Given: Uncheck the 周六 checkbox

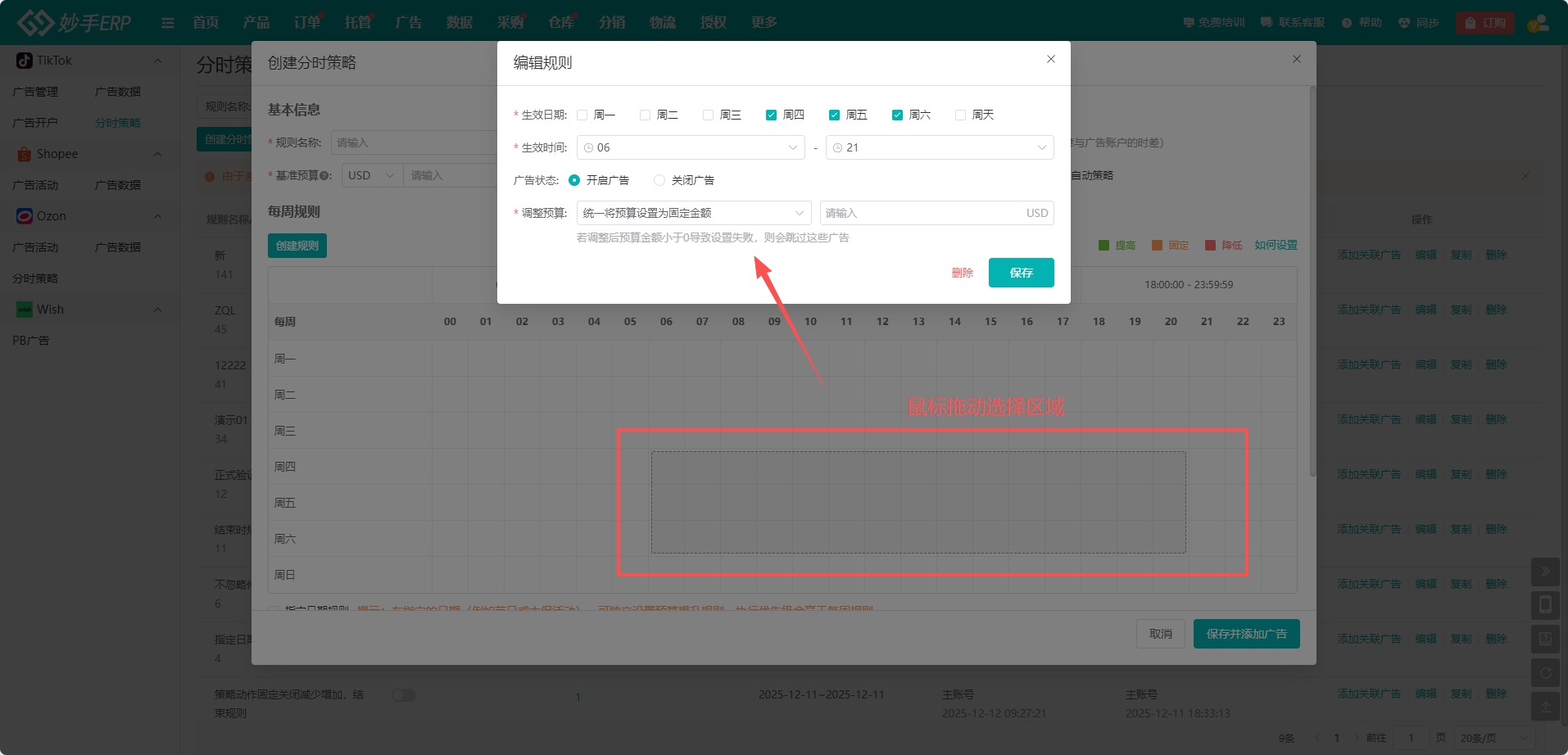Looking at the screenshot, I should pos(898,115).
